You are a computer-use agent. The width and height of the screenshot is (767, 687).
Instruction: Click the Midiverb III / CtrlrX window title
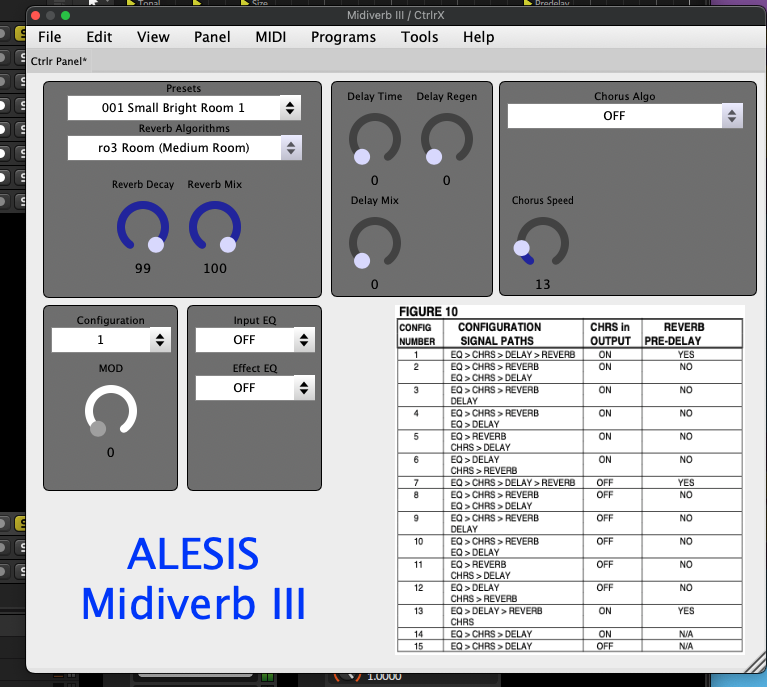pos(395,15)
